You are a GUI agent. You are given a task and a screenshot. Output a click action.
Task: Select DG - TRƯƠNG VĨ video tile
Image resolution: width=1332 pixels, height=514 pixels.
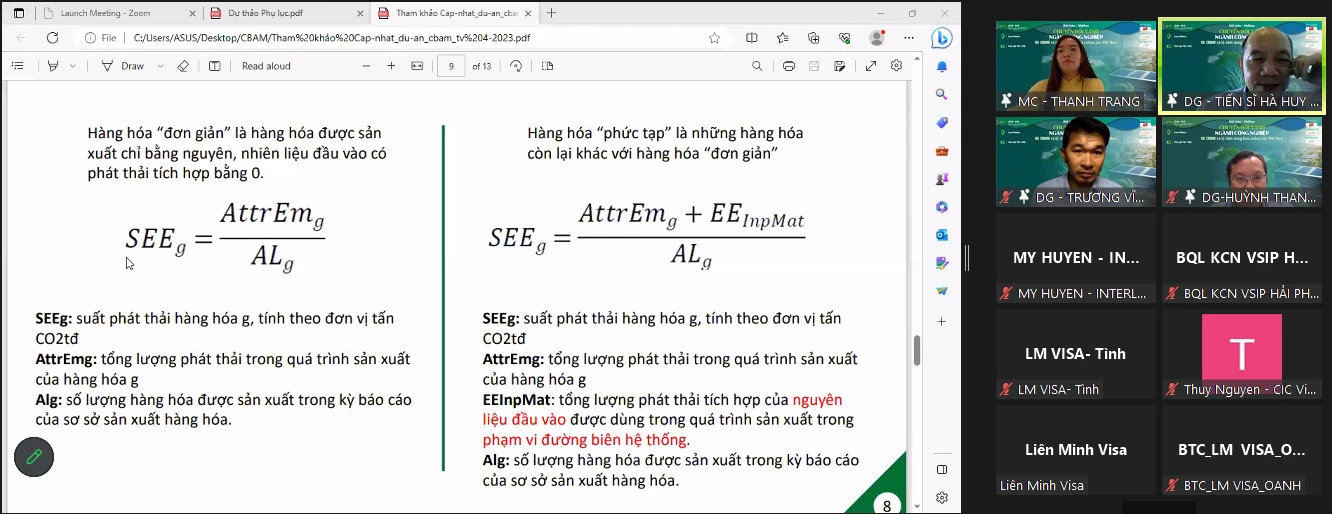(x=1076, y=162)
